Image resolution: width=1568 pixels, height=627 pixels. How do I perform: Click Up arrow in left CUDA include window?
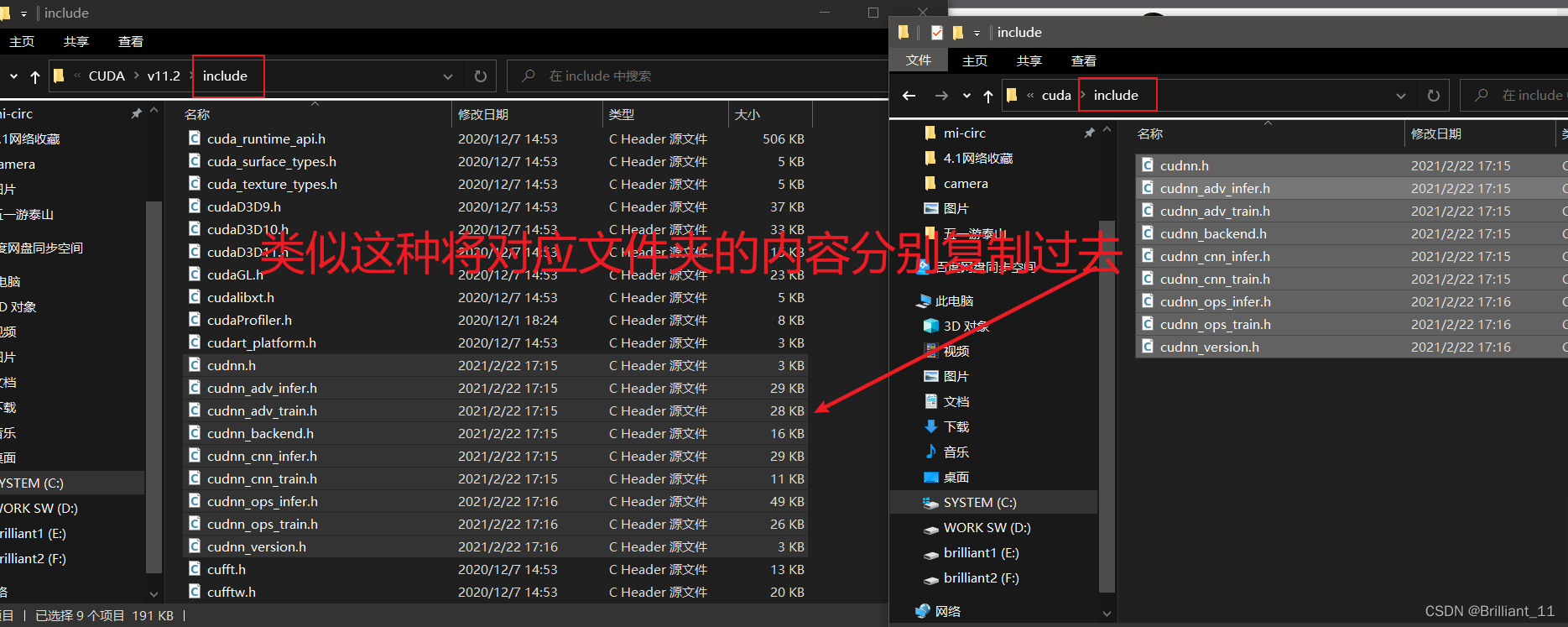point(35,76)
